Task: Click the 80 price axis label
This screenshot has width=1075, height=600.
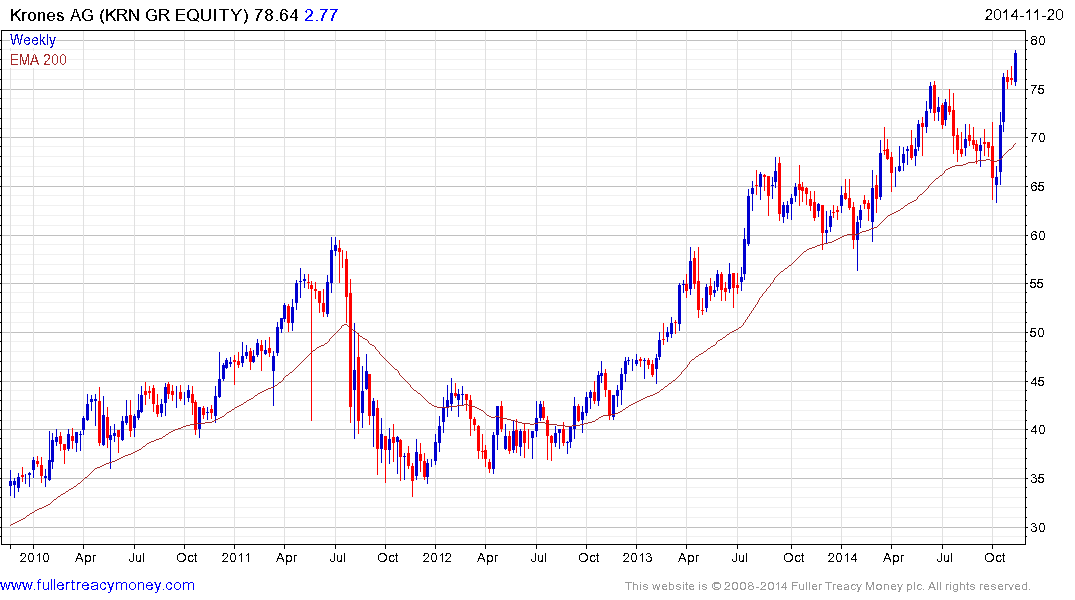Action: pos(1038,40)
